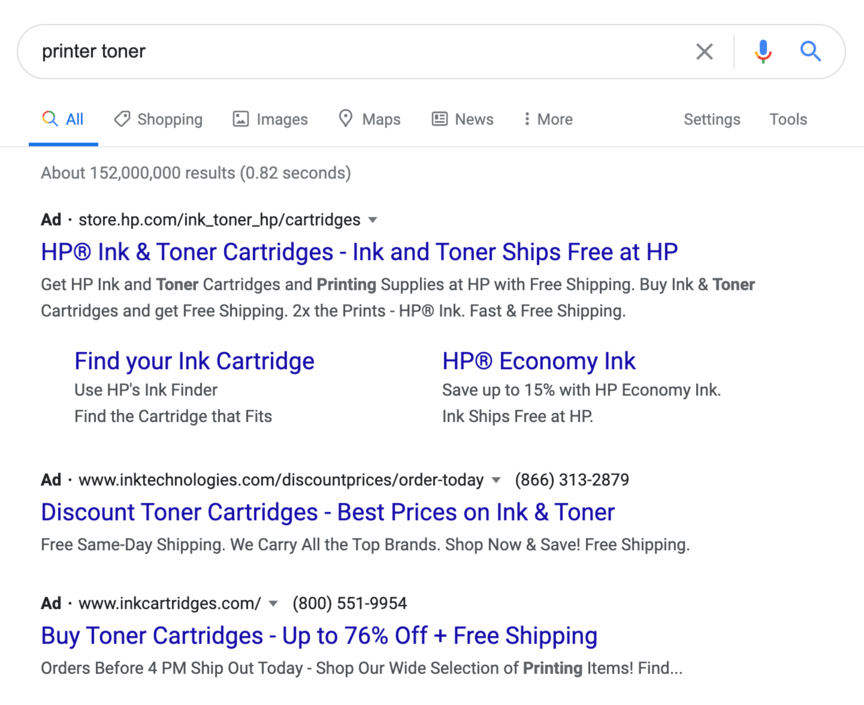The image size is (864, 705).
Task: Open the search Tools options
Action: click(x=788, y=120)
